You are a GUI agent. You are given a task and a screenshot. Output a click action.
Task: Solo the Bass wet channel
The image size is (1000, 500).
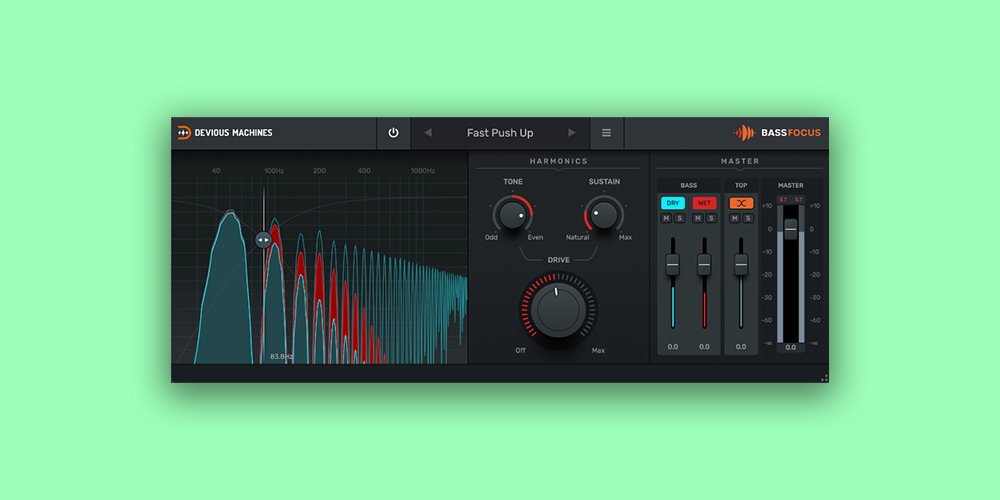pos(711,218)
